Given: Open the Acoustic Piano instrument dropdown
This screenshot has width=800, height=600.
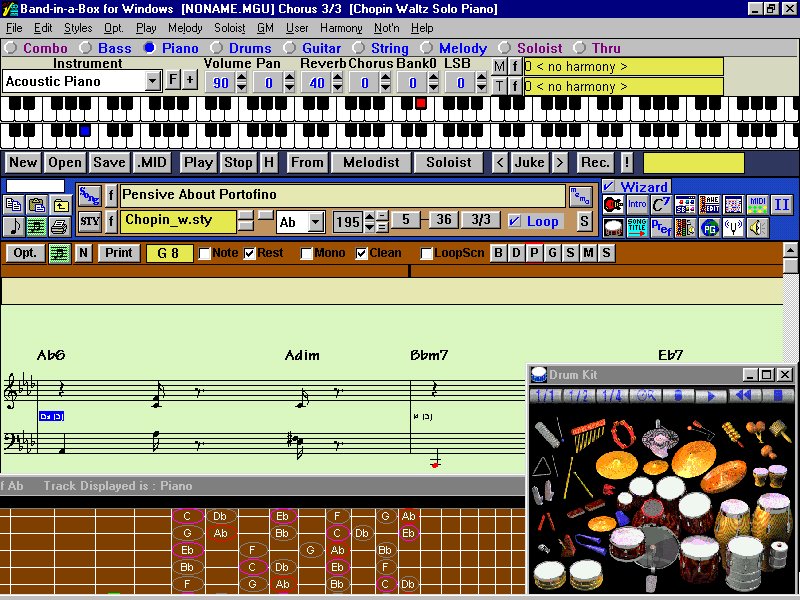Looking at the screenshot, I should click(x=152, y=81).
